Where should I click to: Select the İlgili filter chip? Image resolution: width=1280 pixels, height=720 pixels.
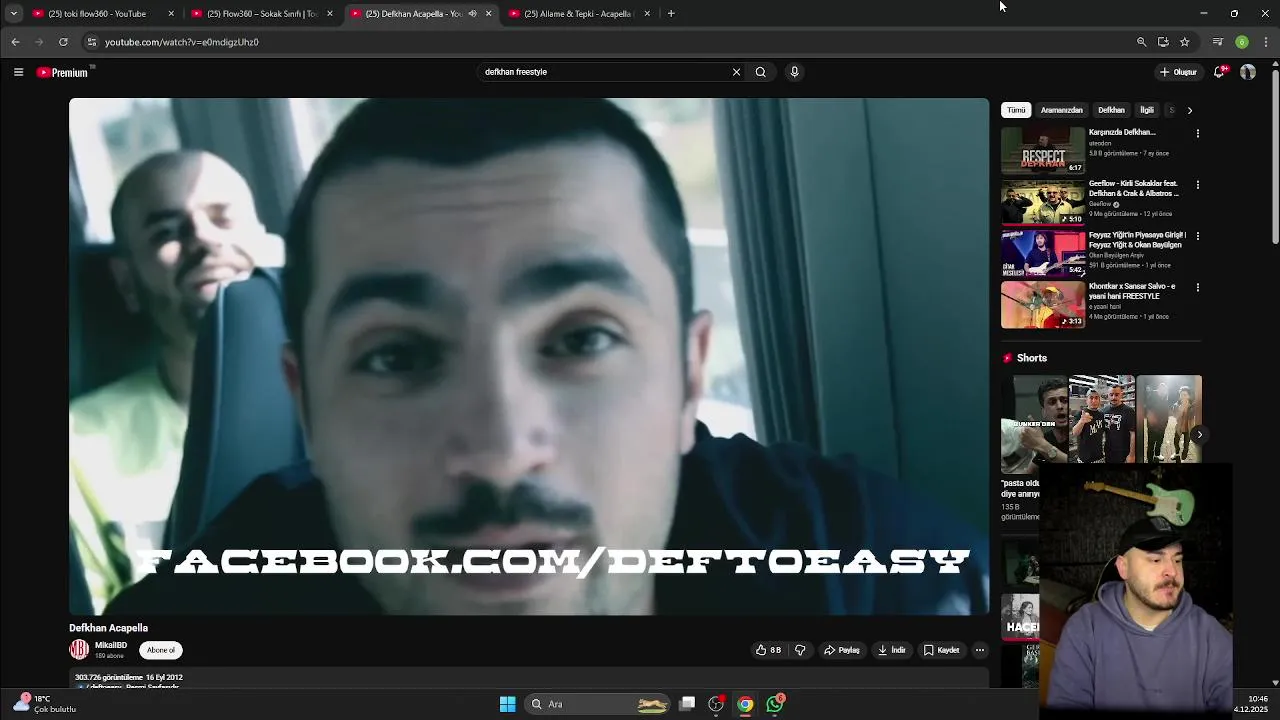click(1147, 110)
